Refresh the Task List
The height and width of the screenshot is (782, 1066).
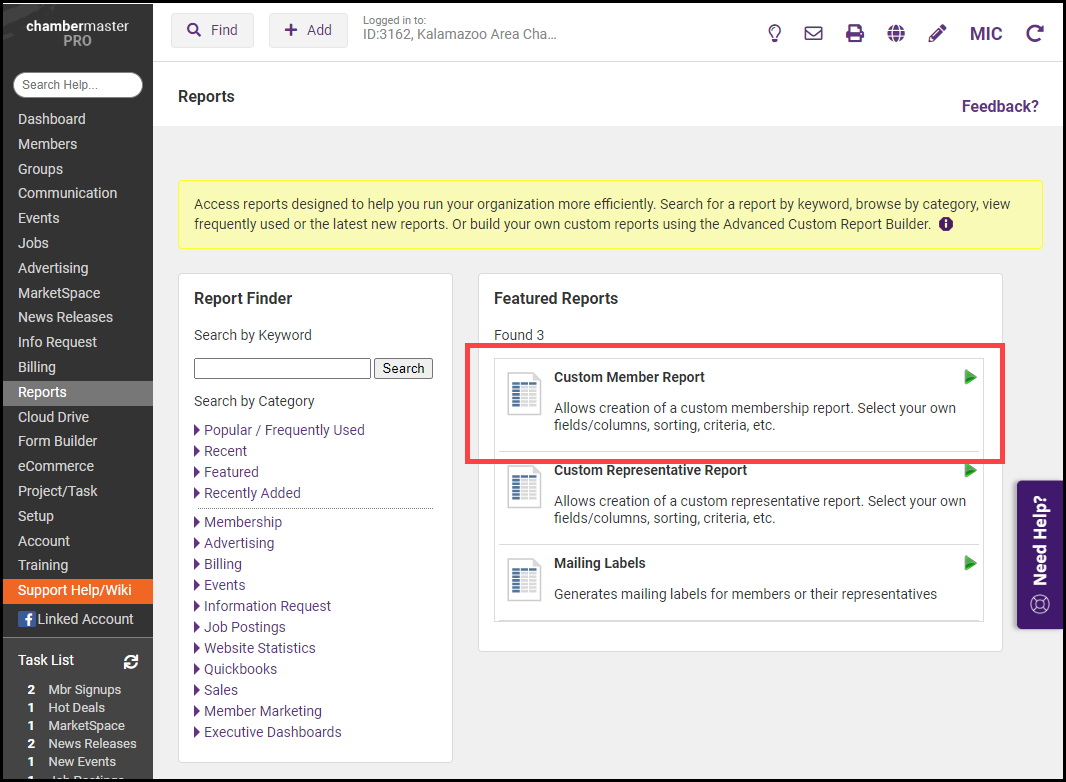(131, 661)
